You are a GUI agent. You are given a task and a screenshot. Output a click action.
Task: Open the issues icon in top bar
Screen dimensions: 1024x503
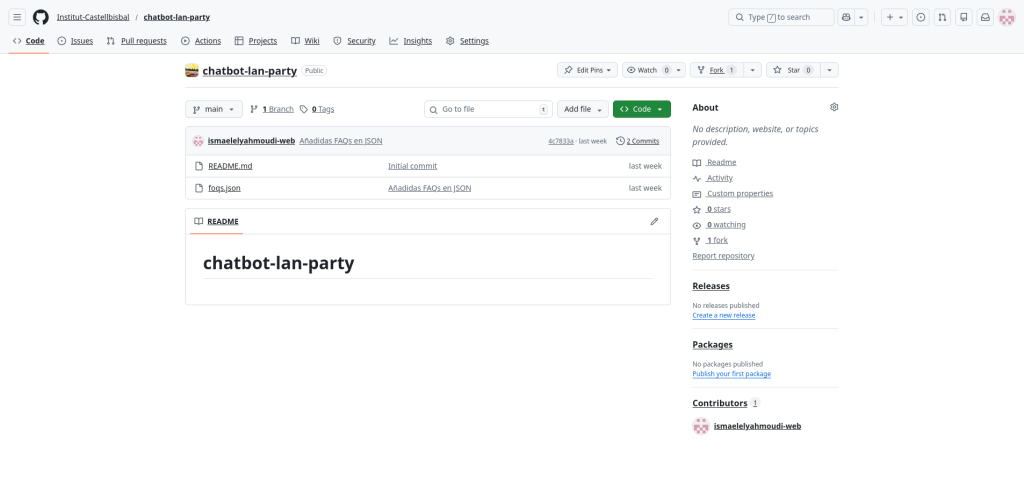[920, 17]
